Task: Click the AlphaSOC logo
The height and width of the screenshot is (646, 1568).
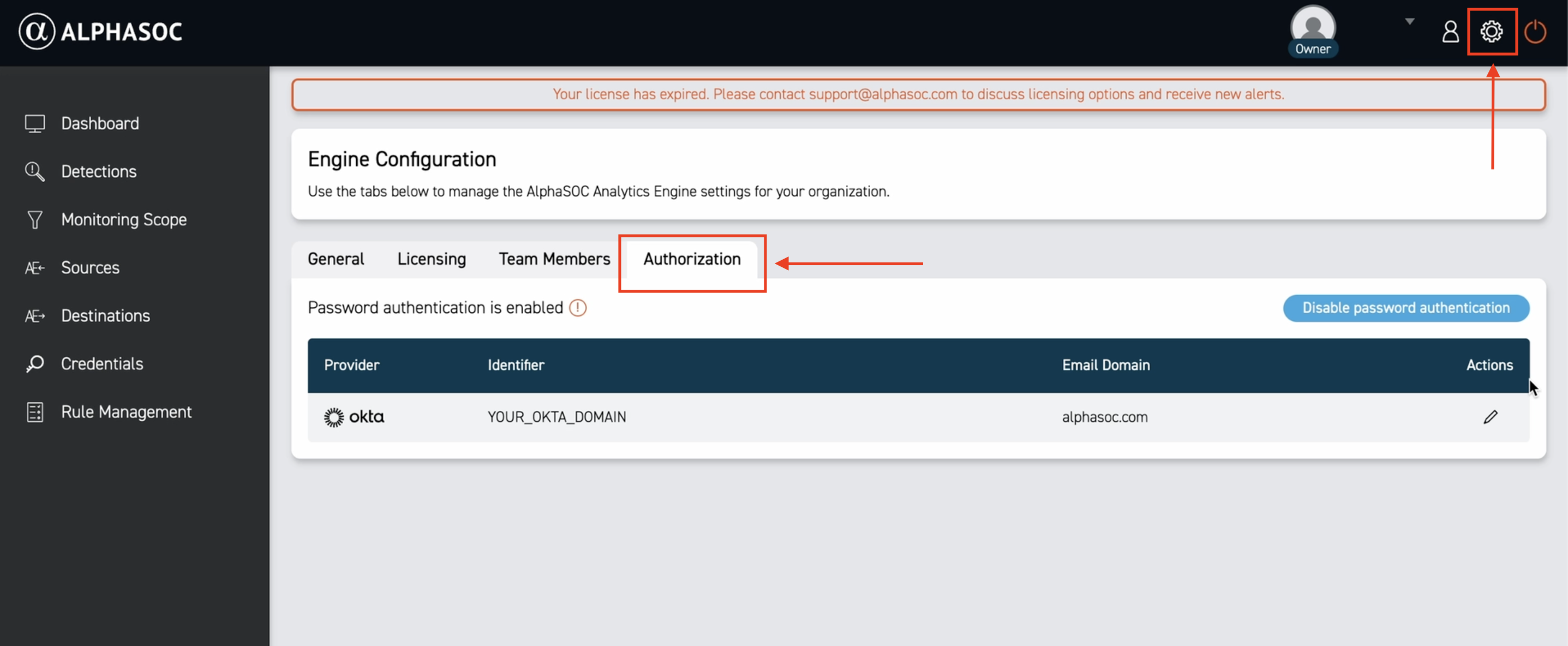Action: click(100, 32)
